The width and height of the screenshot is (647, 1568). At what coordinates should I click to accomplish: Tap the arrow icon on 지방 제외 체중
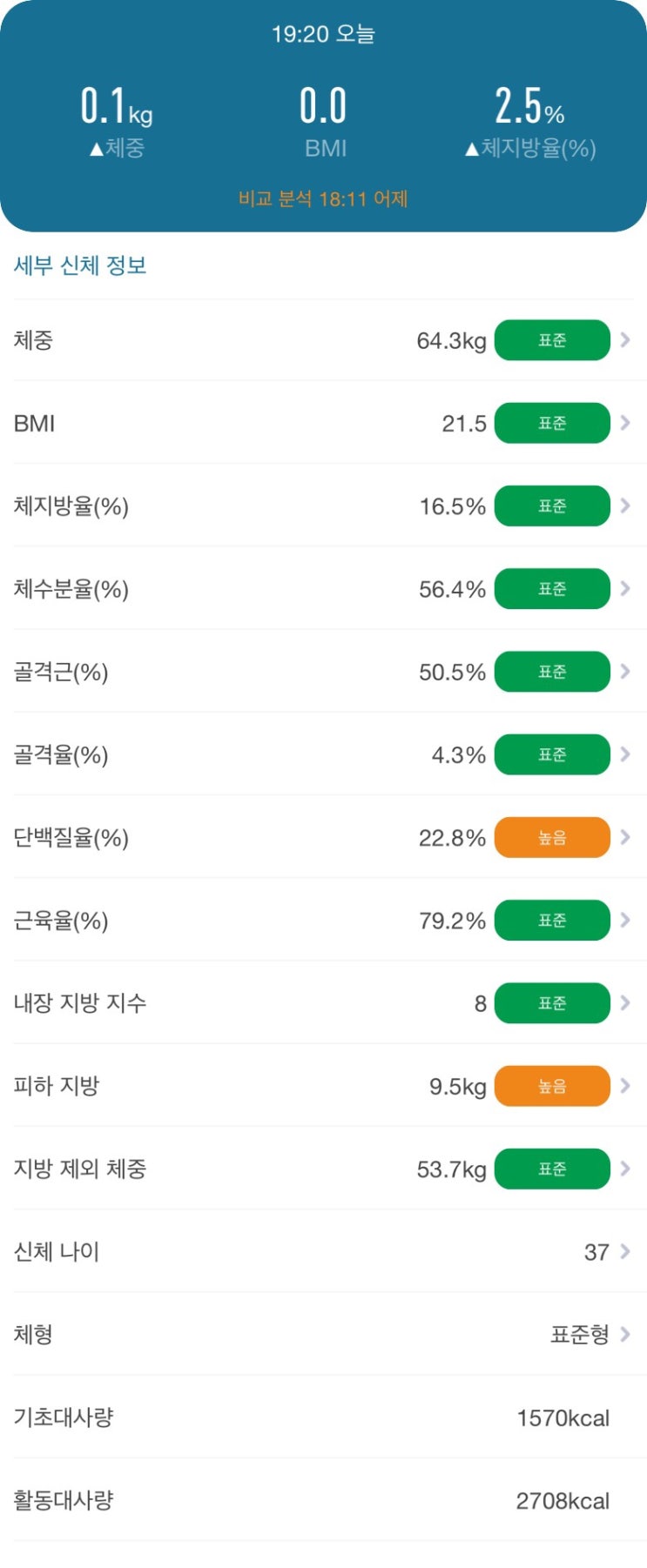point(625,1169)
